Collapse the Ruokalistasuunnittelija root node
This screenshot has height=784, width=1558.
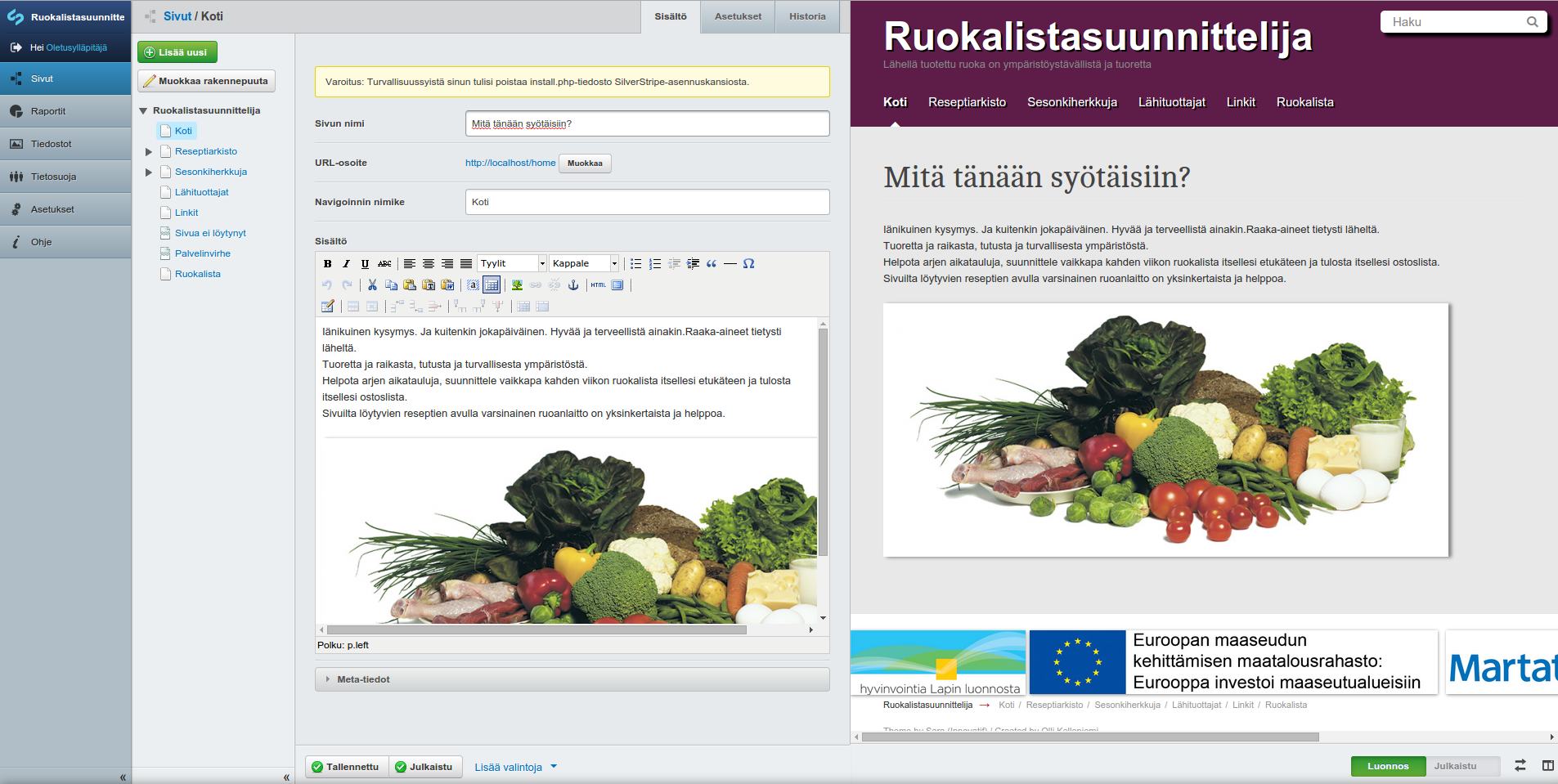143,110
